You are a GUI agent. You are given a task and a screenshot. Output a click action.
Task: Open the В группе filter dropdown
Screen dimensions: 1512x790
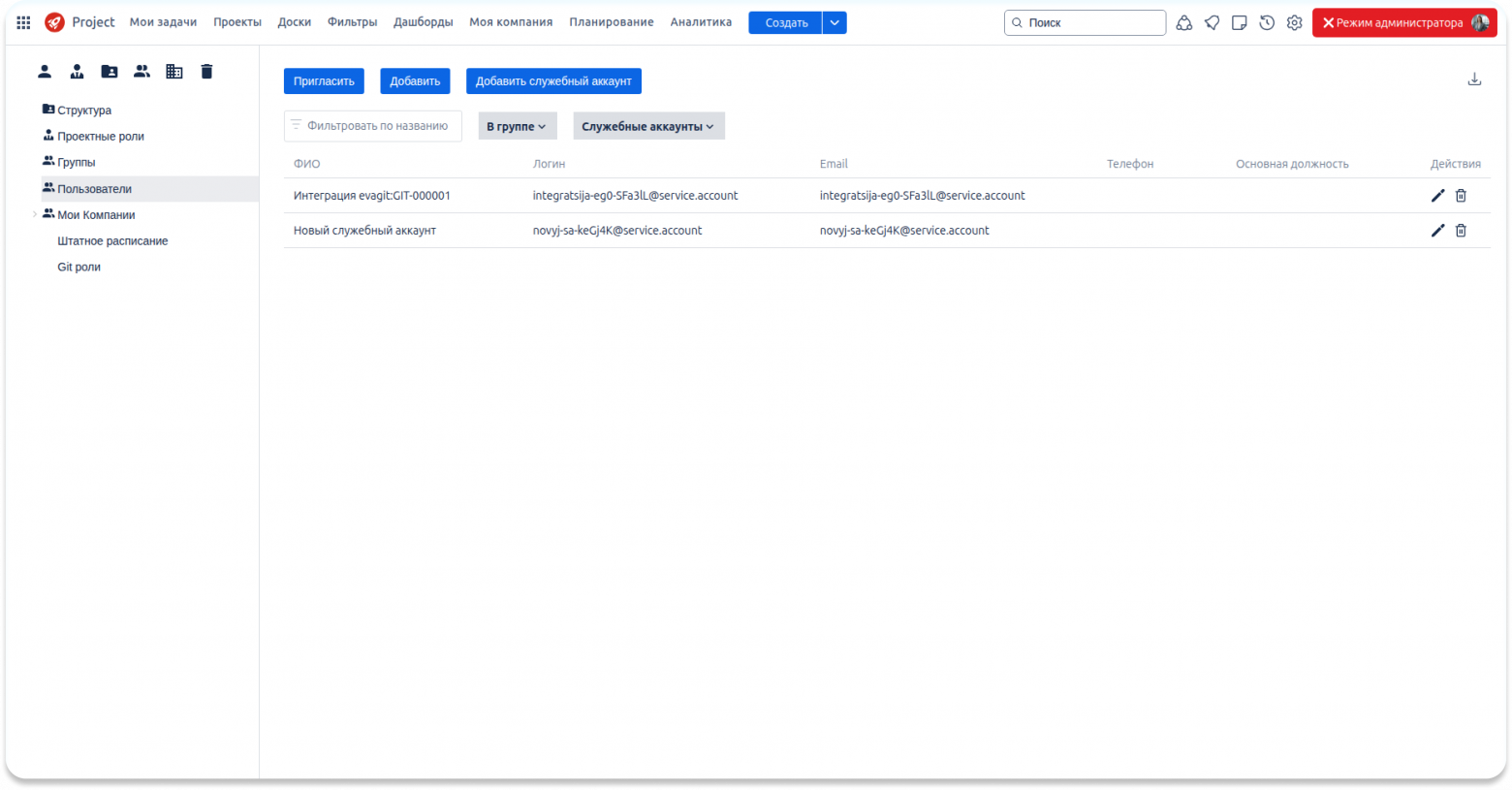518,126
